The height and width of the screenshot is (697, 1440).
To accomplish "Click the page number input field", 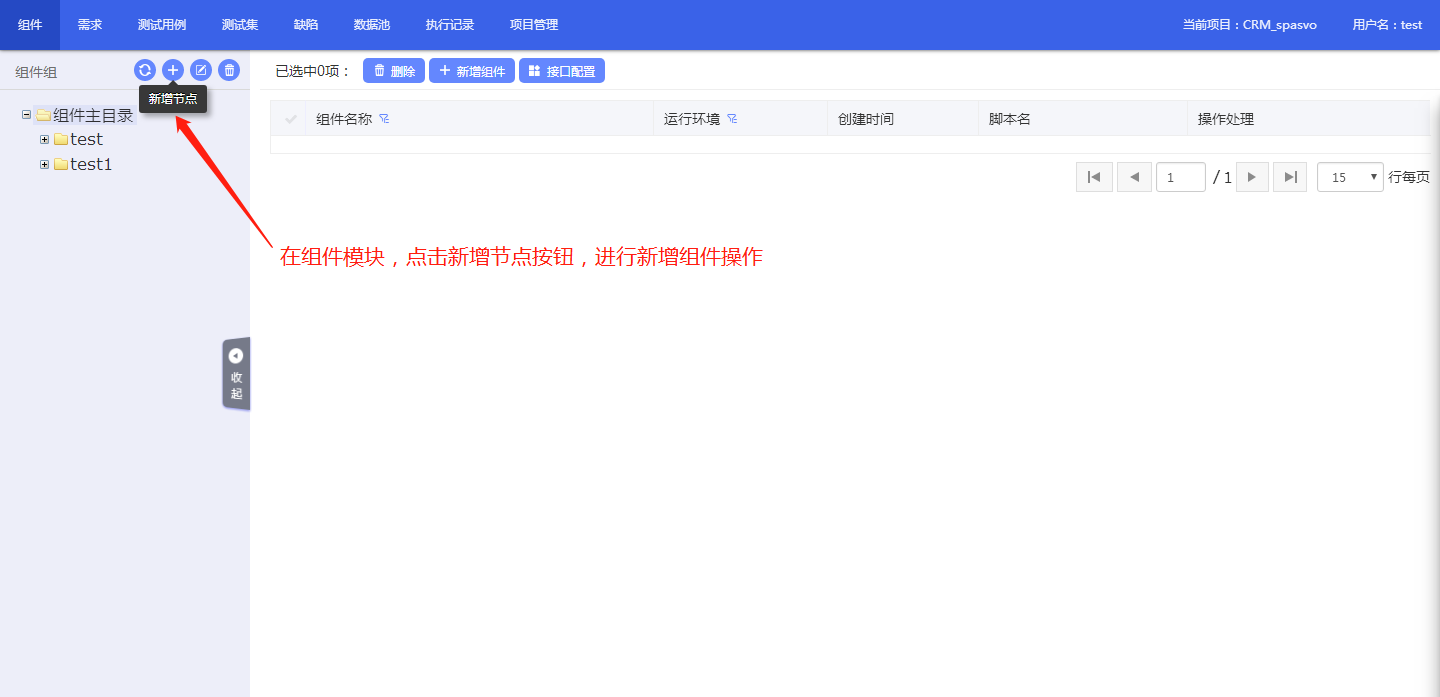I will pos(1180,177).
